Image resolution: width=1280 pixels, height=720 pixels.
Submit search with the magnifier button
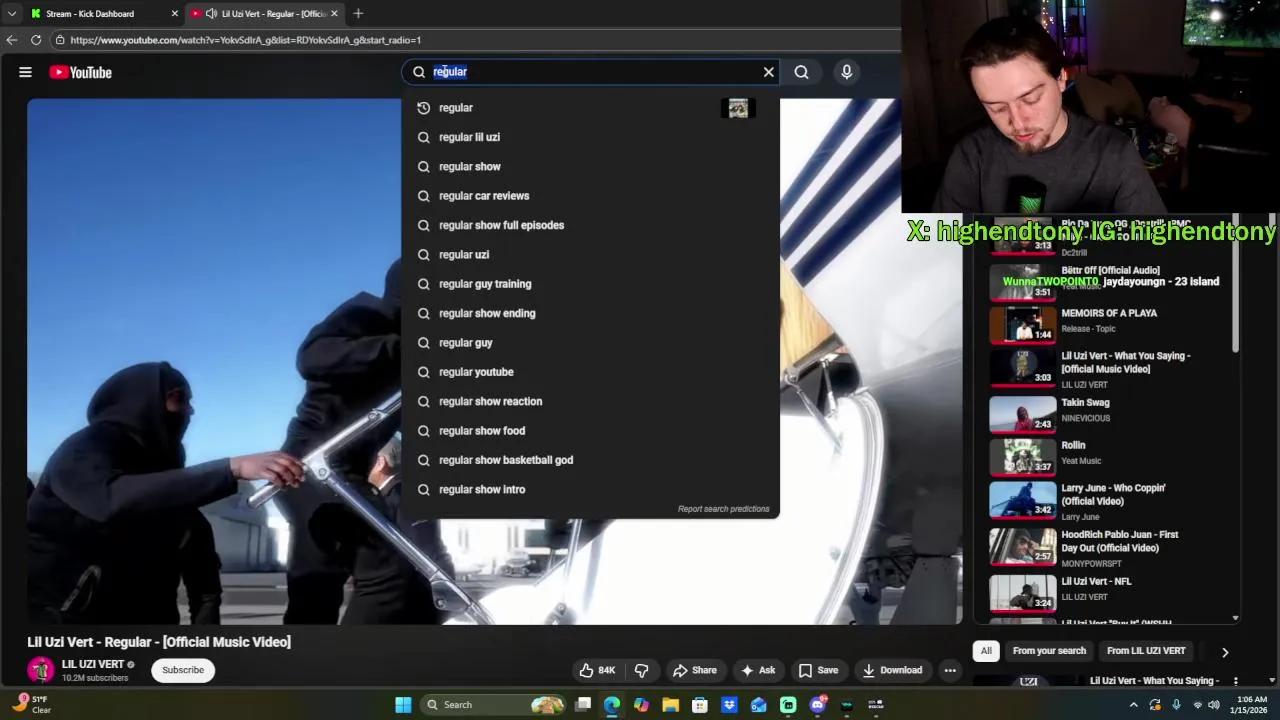click(801, 72)
